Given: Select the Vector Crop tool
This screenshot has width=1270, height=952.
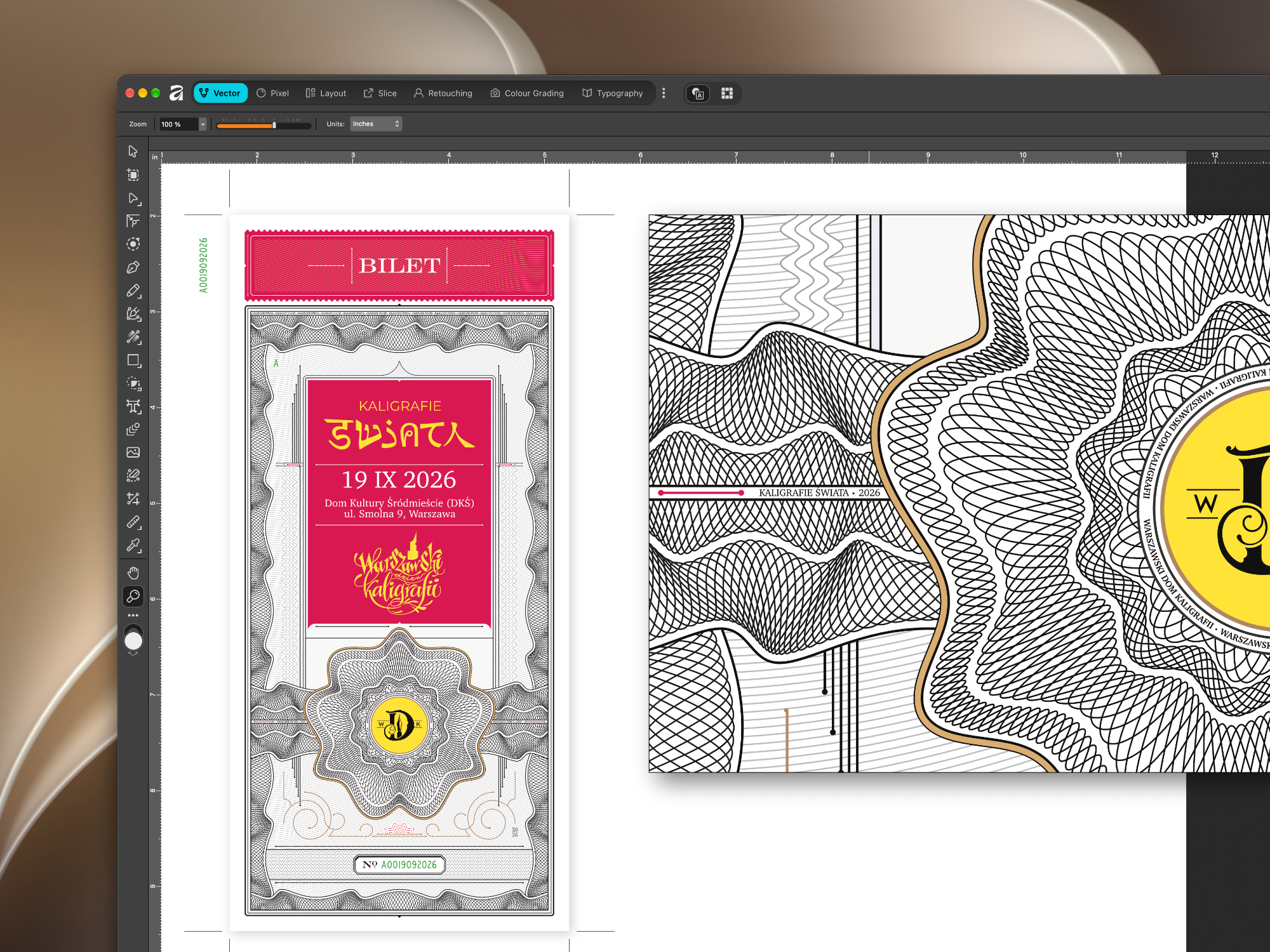Looking at the screenshot, I should (133, 499).
